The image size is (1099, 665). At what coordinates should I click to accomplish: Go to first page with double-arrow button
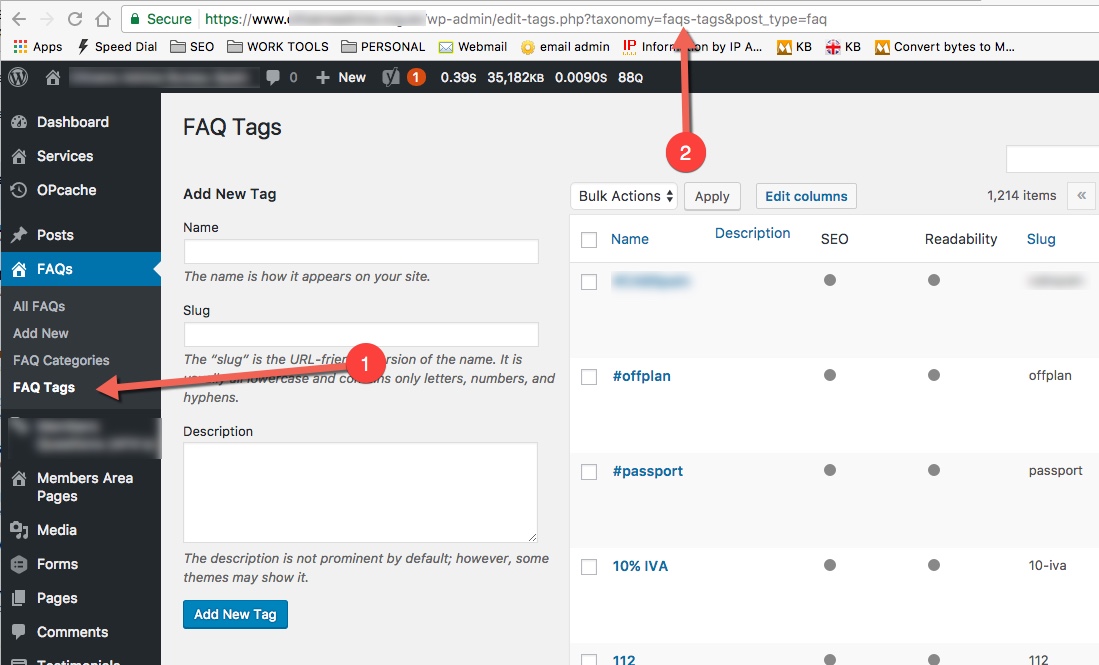pos(1081,196)
